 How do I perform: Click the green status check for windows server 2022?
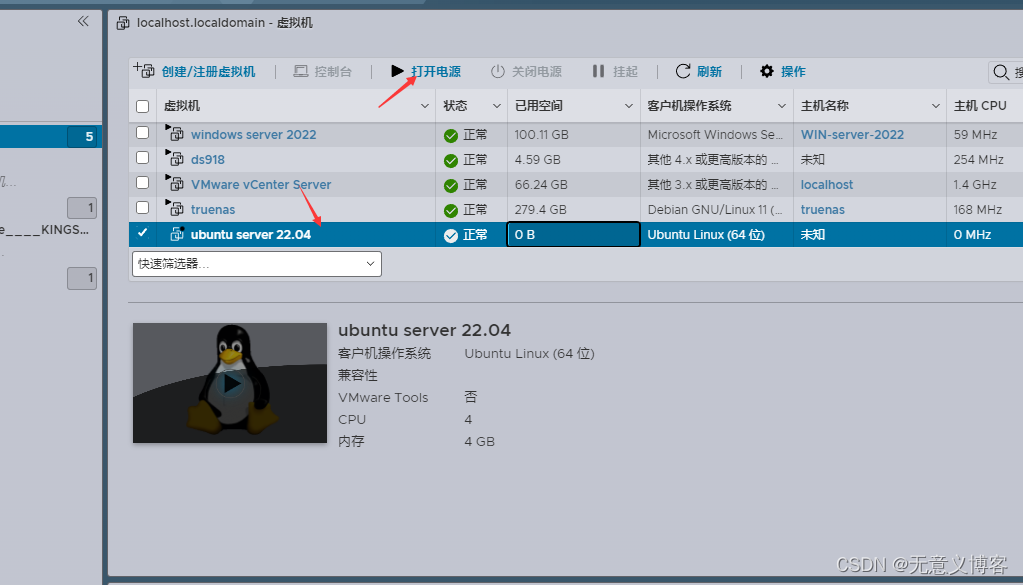pyautogui.click(x=450, y=136)
